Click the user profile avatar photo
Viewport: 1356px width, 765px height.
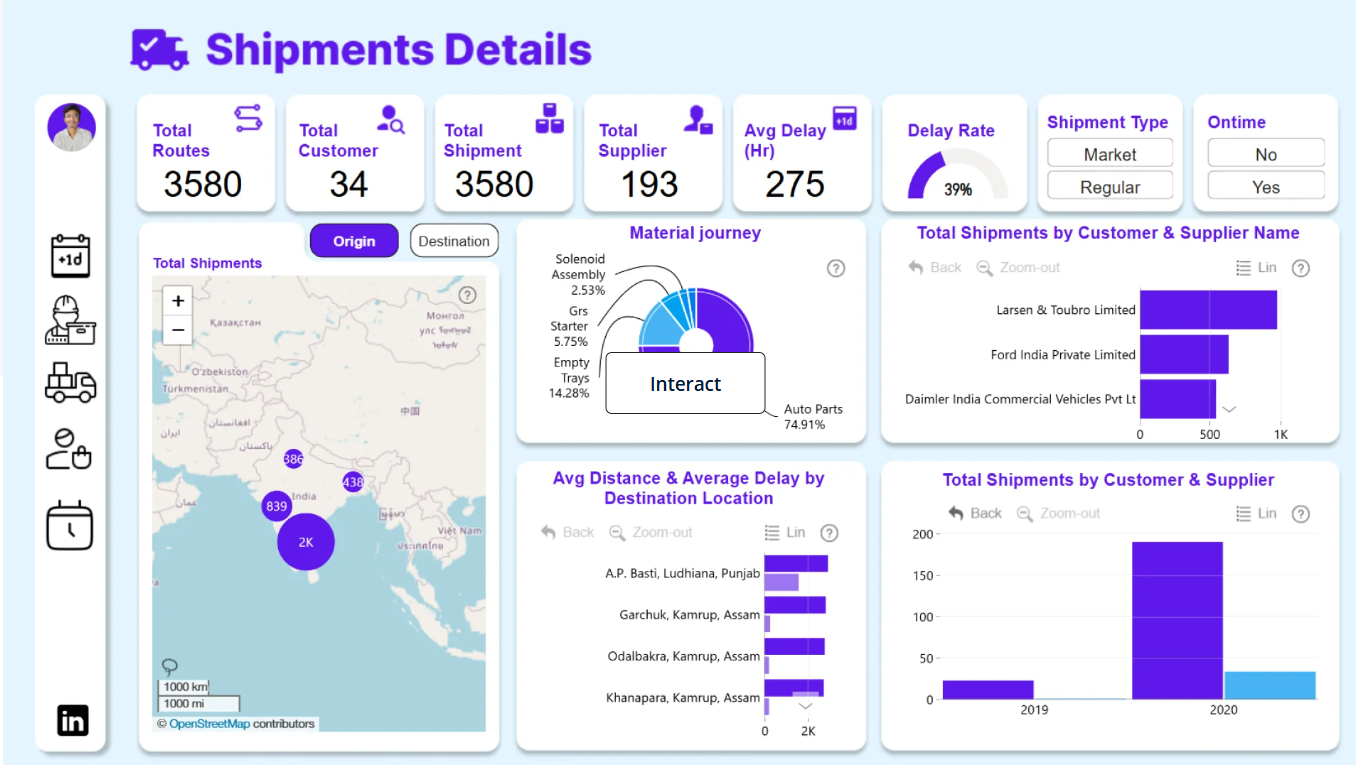click(x=71, y=128)
